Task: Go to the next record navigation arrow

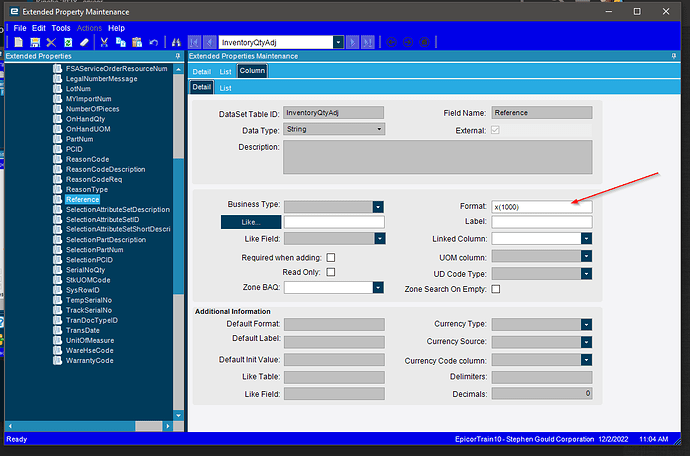Action: click(352, 42)
